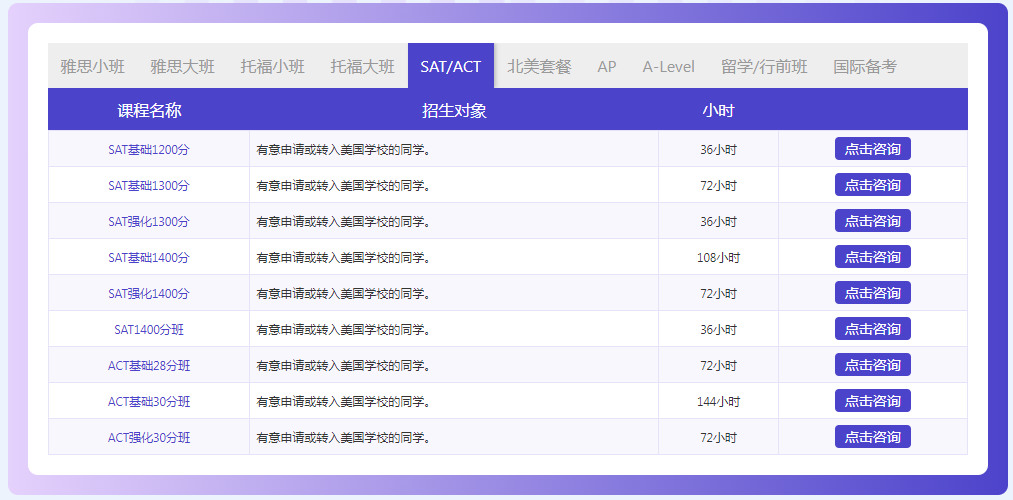1013x500 pixels.
Task: Open the SAT基础1200分 course link
Action: (x=149, y=149)
